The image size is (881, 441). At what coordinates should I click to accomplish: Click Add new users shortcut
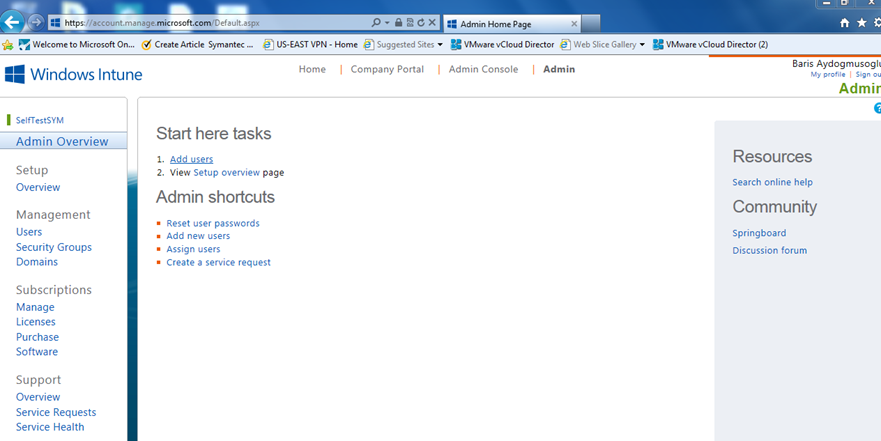pyautogui.click(x=198, y=236)
